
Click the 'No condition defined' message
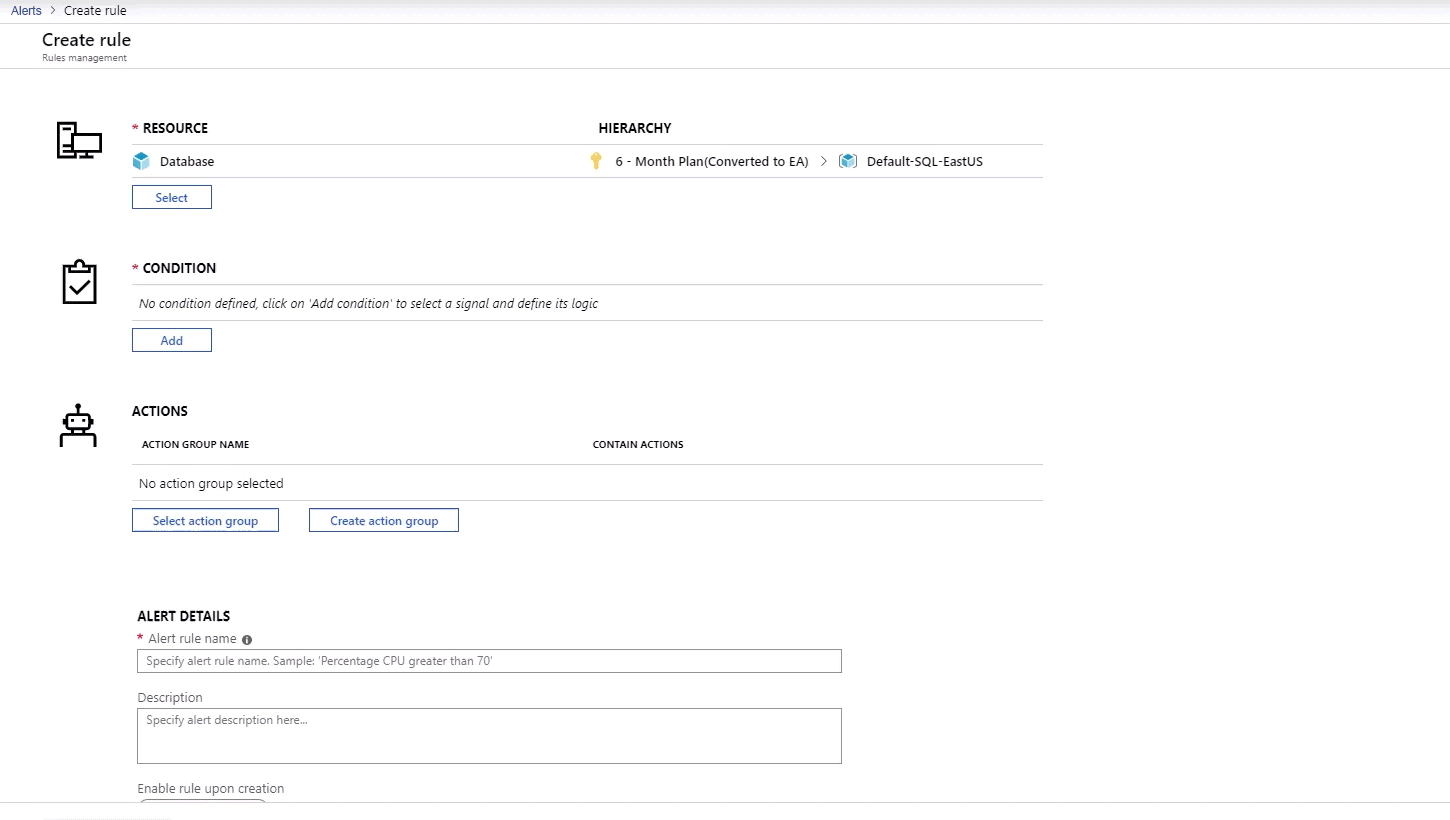[368, 303]
